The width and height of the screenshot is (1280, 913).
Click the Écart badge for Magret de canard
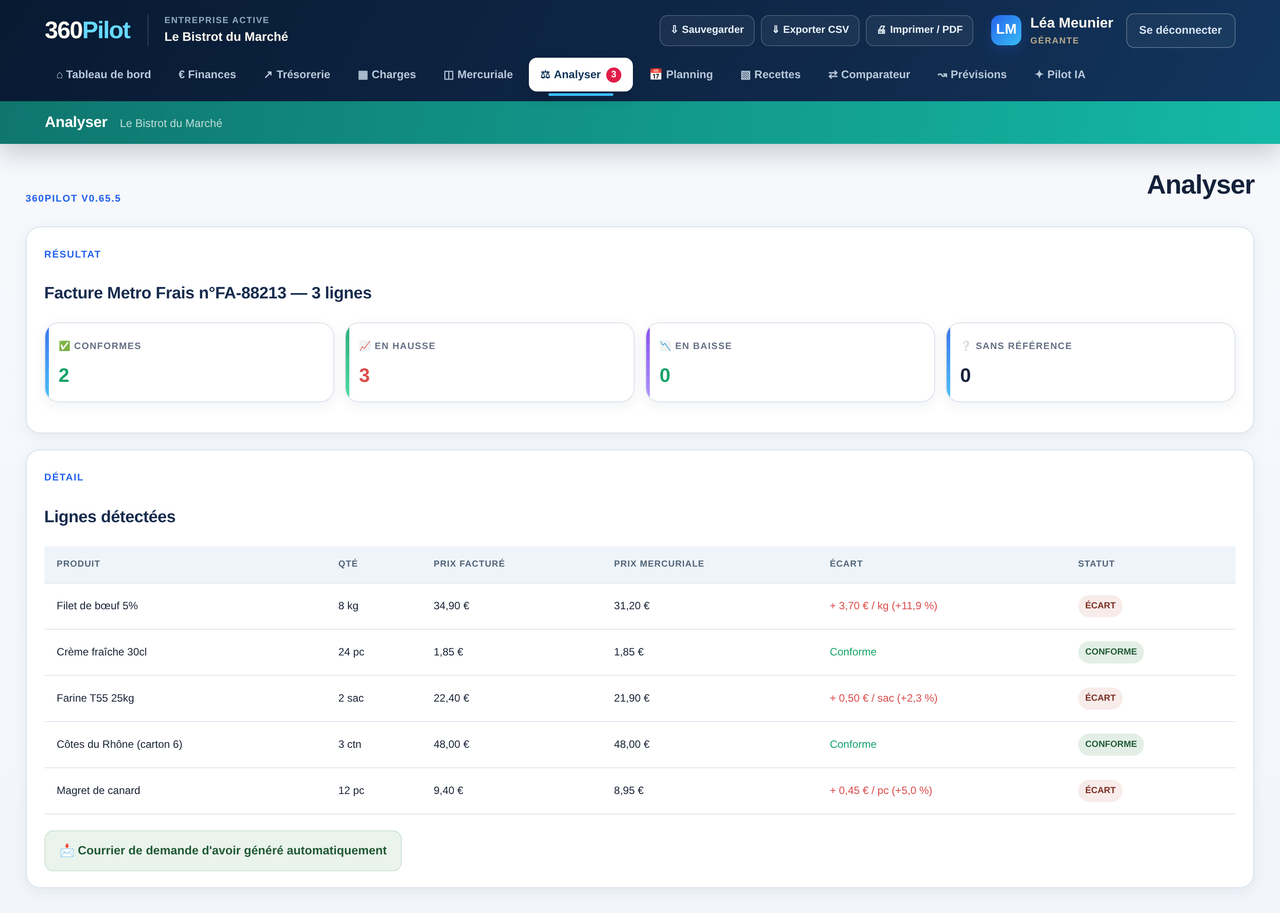pyautogui.click(x=1100, y=790)
